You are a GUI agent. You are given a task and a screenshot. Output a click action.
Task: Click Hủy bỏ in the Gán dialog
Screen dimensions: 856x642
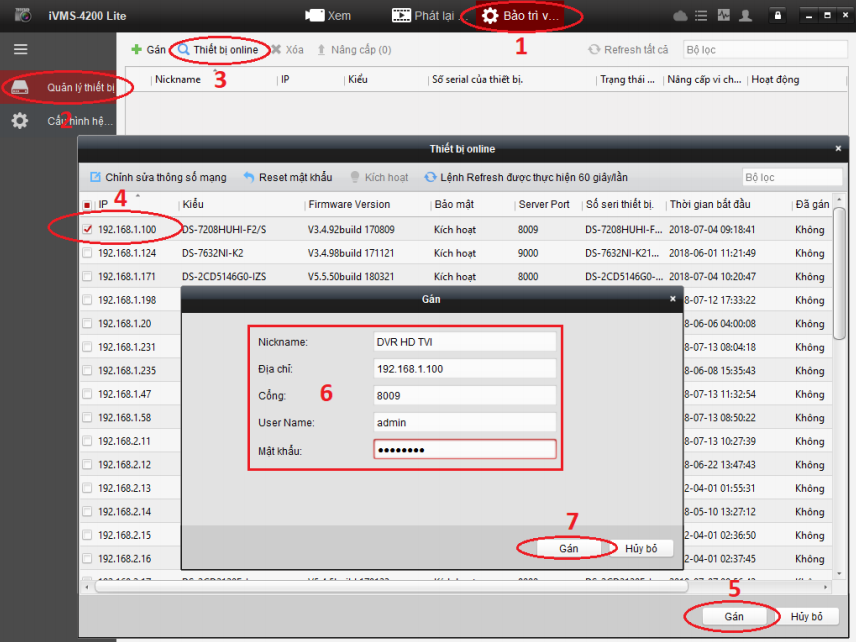click(x=641, y=548)
